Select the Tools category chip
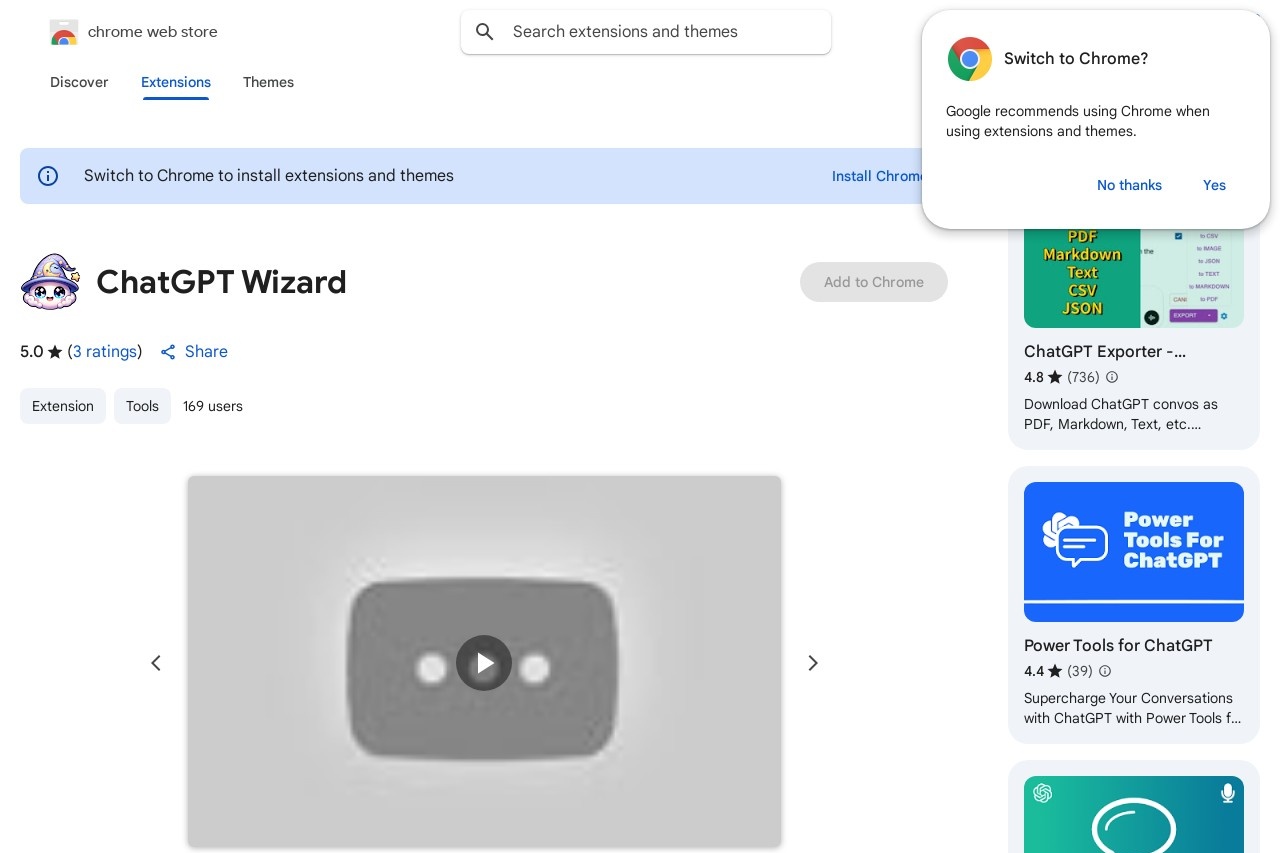This screenshot has height=853, width=1280. pyautogui.click(x=142, y=406)
